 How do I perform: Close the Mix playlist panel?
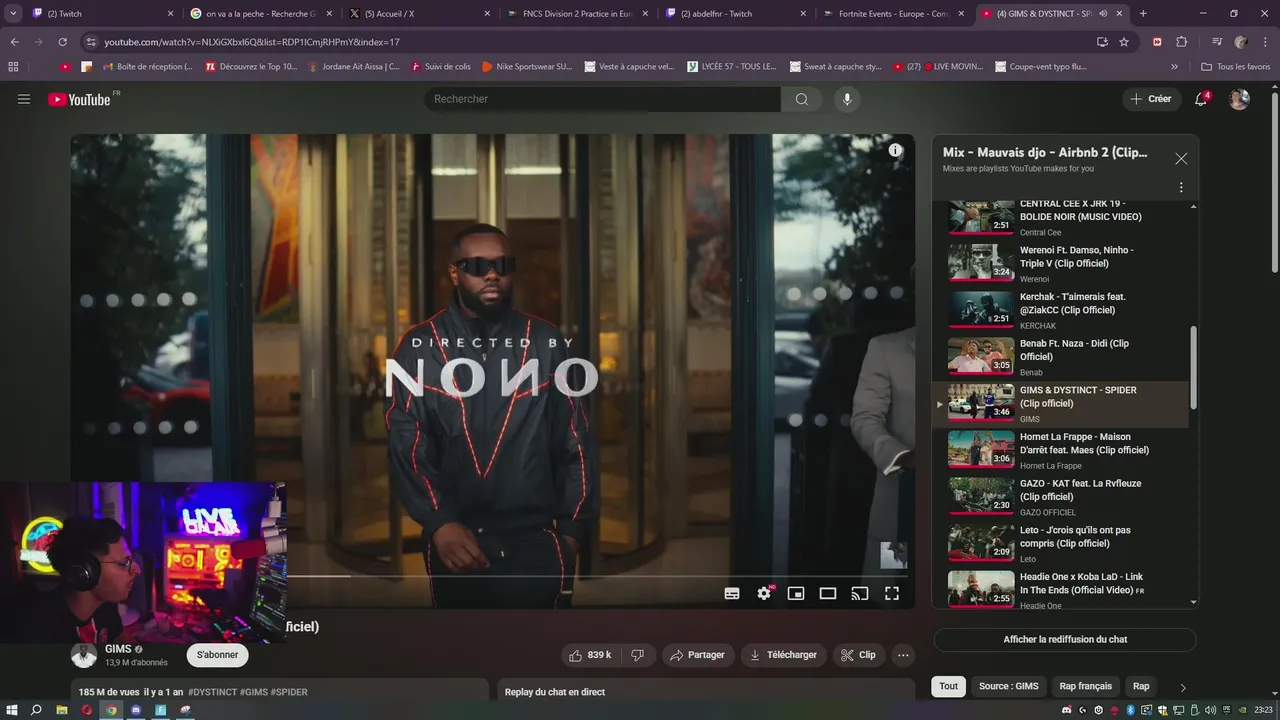point(1181,159)
